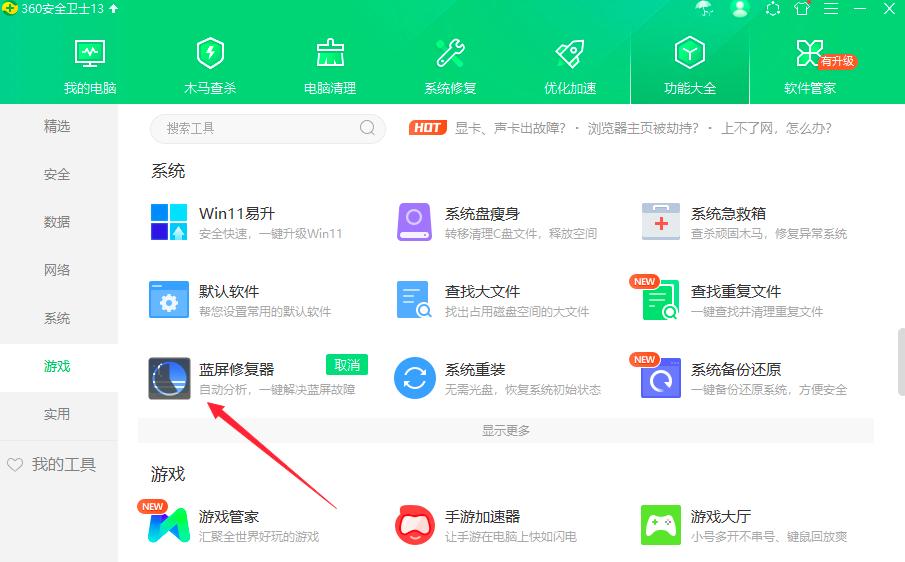This screenshot has width=905, height=562.
Task: Click the 游戏大厅 green controller icon
Action: 661,525
